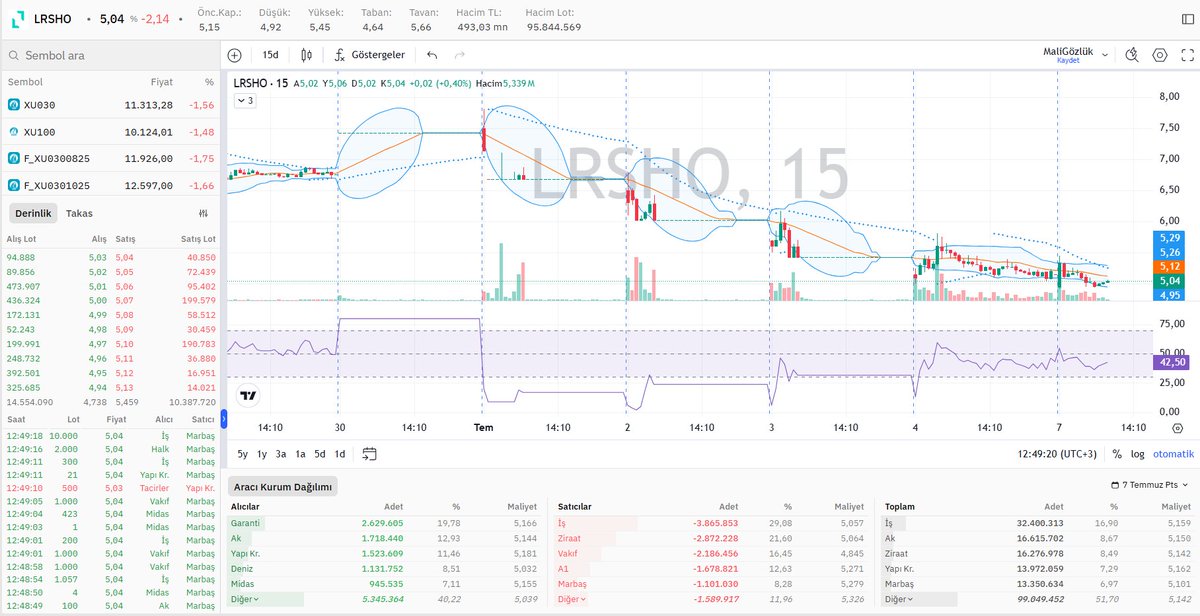Viewport: 1200px width, 616px height.
Task: Open the Göstergeler indicators button
Action: coord(369,55)
